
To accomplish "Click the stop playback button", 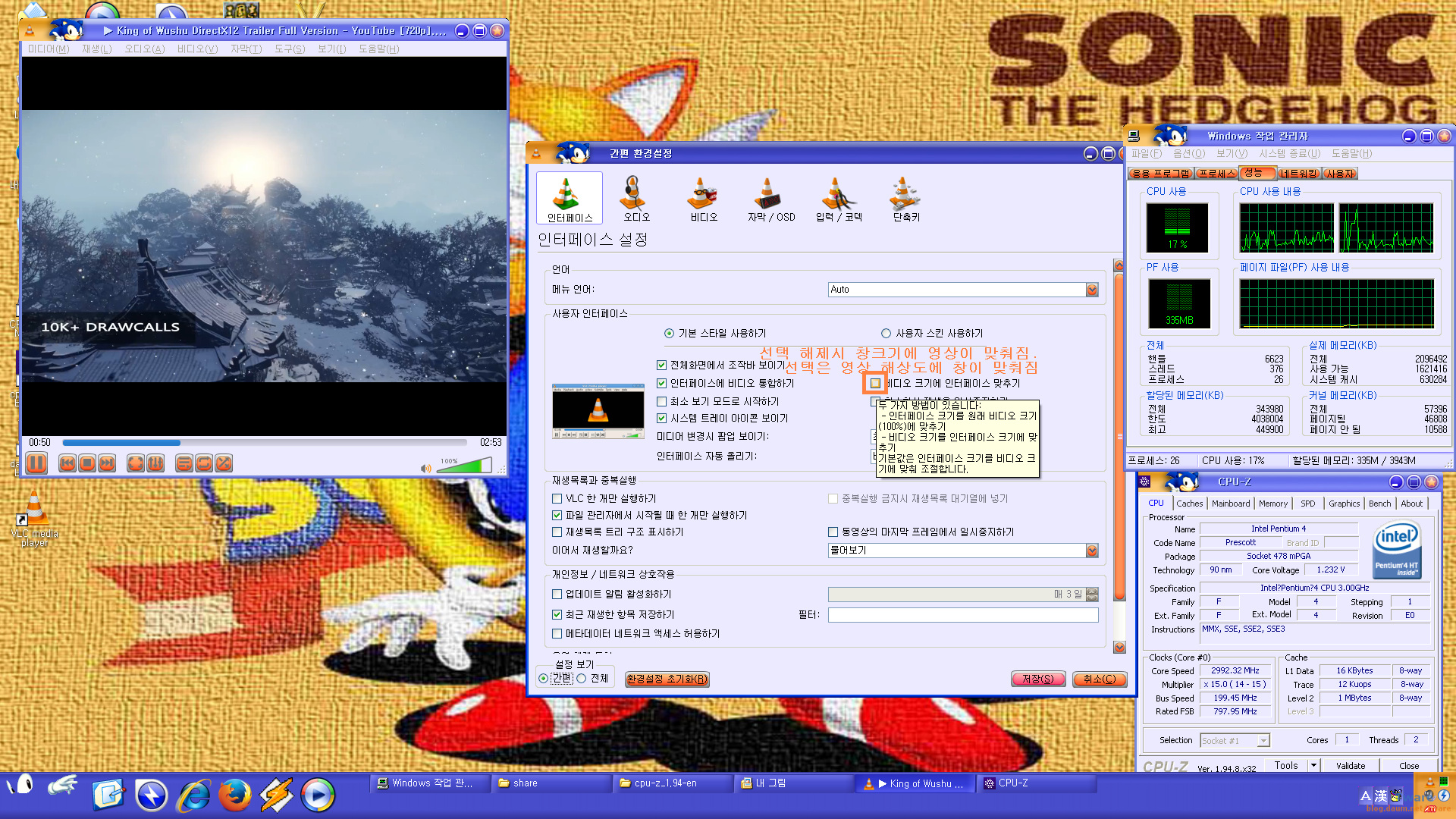I will 87,463.
